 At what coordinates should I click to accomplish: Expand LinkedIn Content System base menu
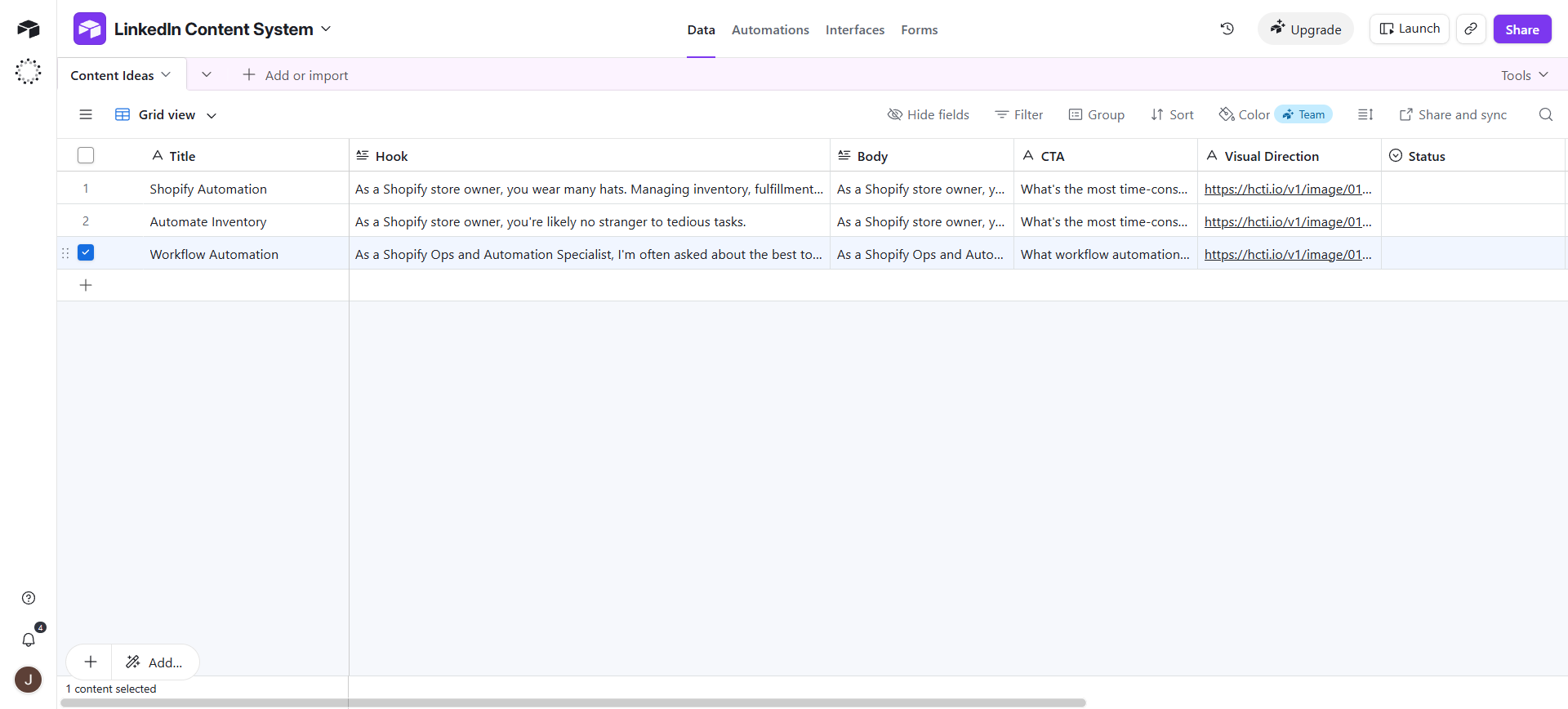pos(326,29)
